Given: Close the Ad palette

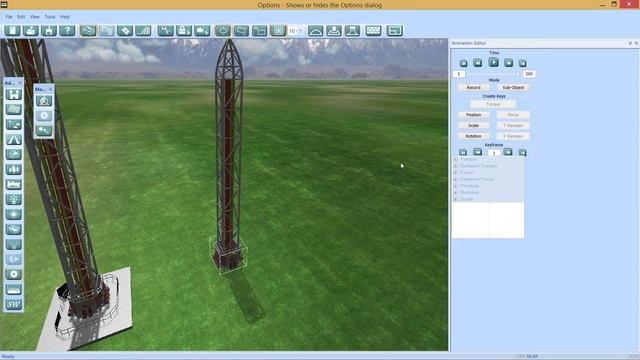Looking at the screenshot, I should pyautogui.click(x=20, y=83).
